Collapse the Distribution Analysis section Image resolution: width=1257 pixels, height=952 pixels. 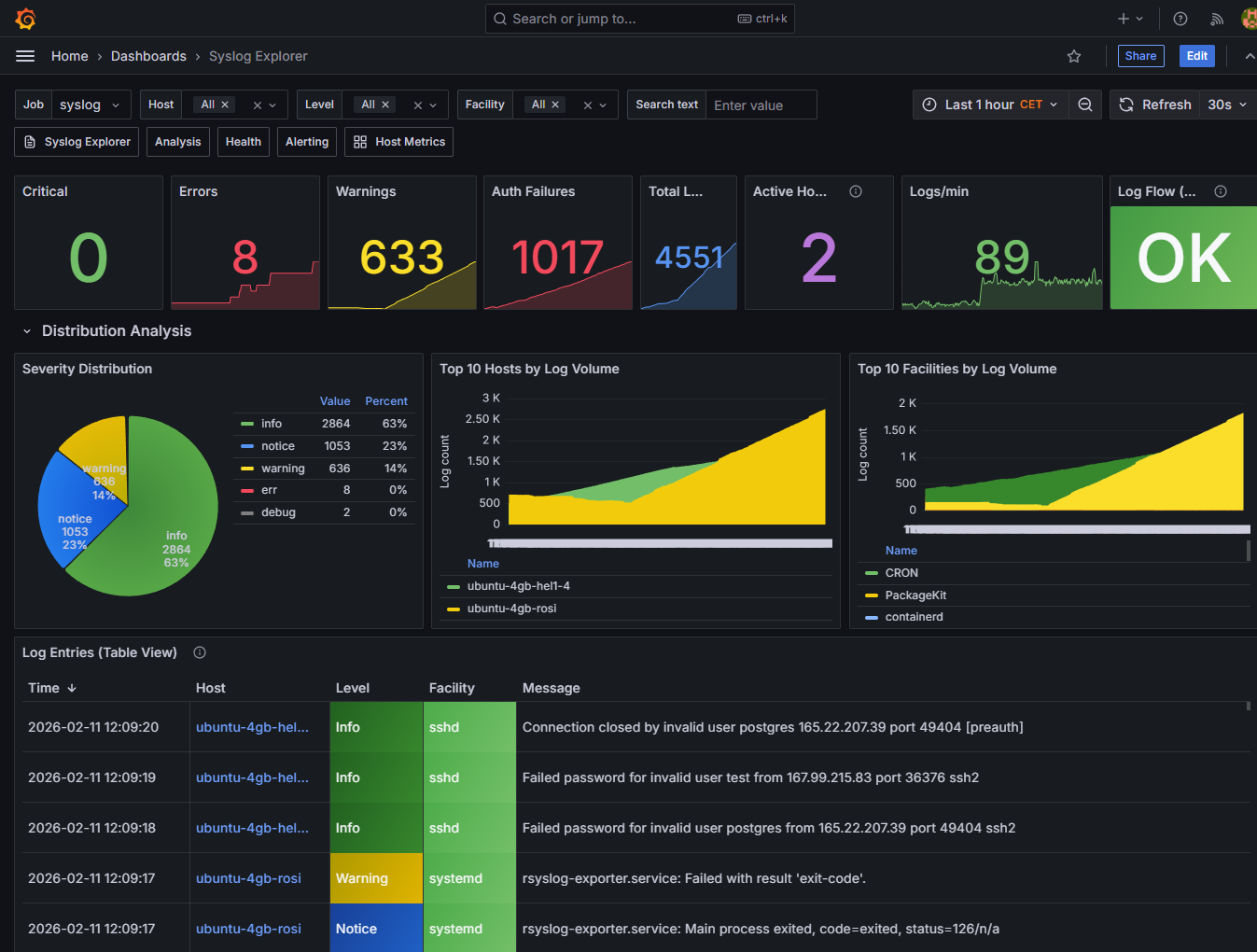point(25,330)
